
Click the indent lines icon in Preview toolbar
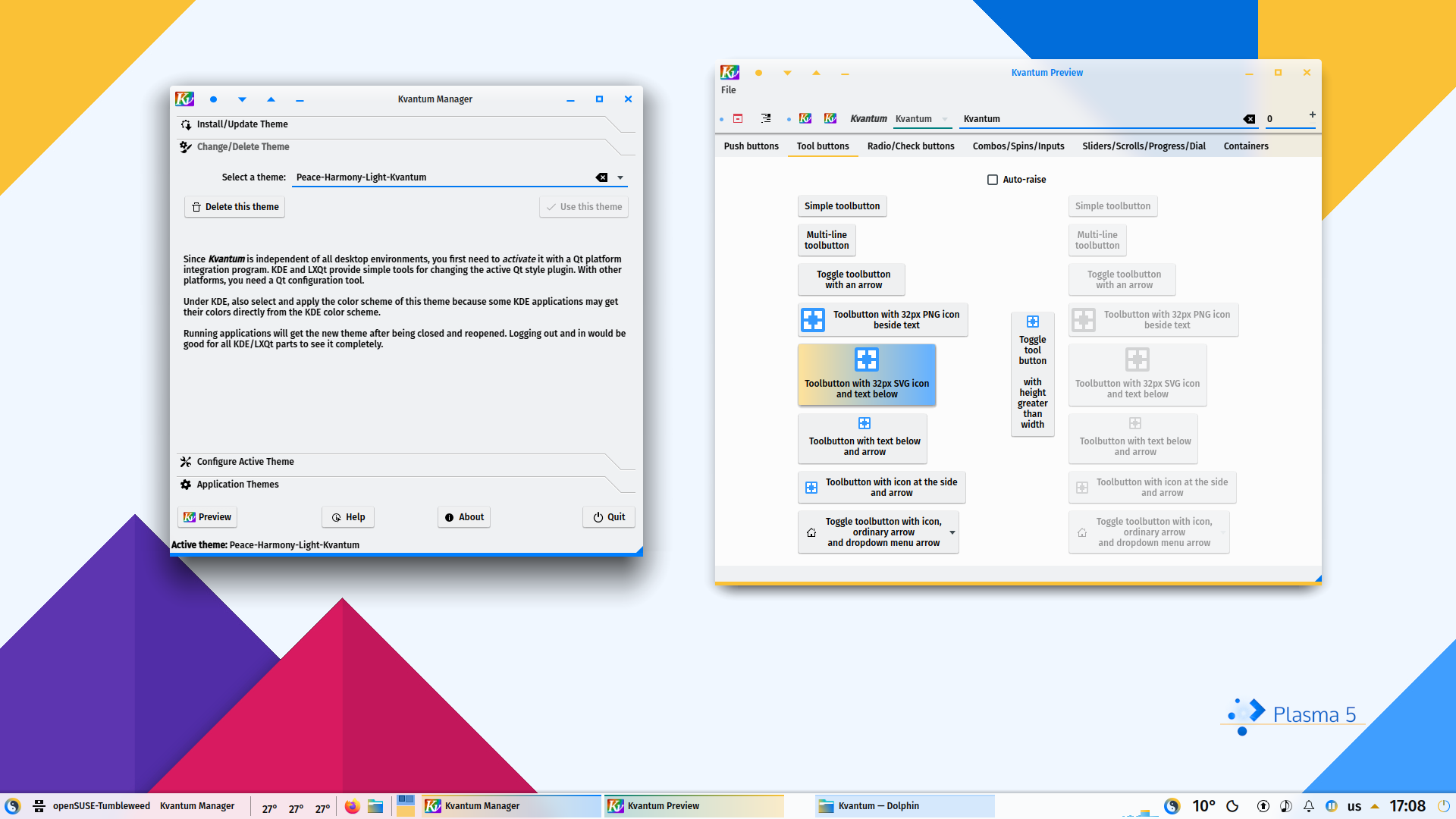(766, 119)
